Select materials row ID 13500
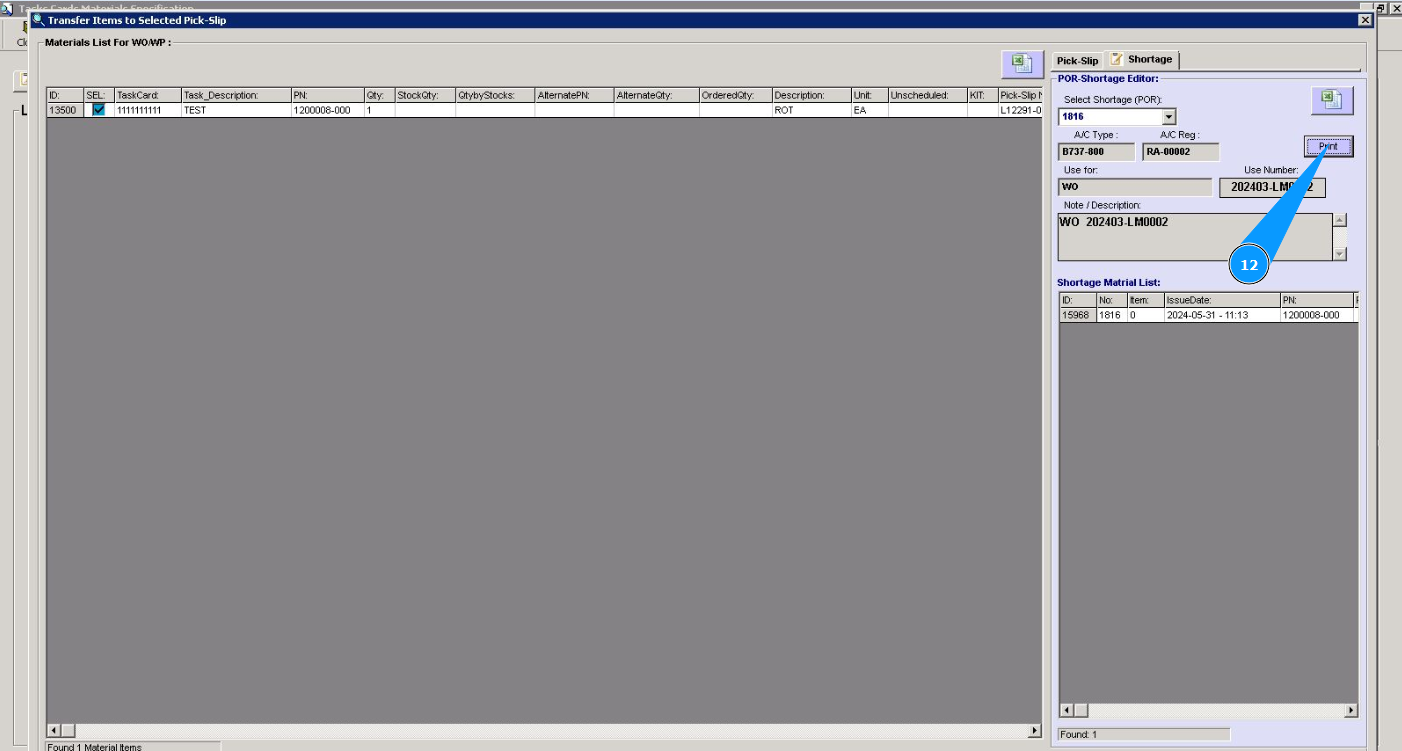Viewport: 1402px width, 751px height. pyautogui.click(x=65, y=110)
